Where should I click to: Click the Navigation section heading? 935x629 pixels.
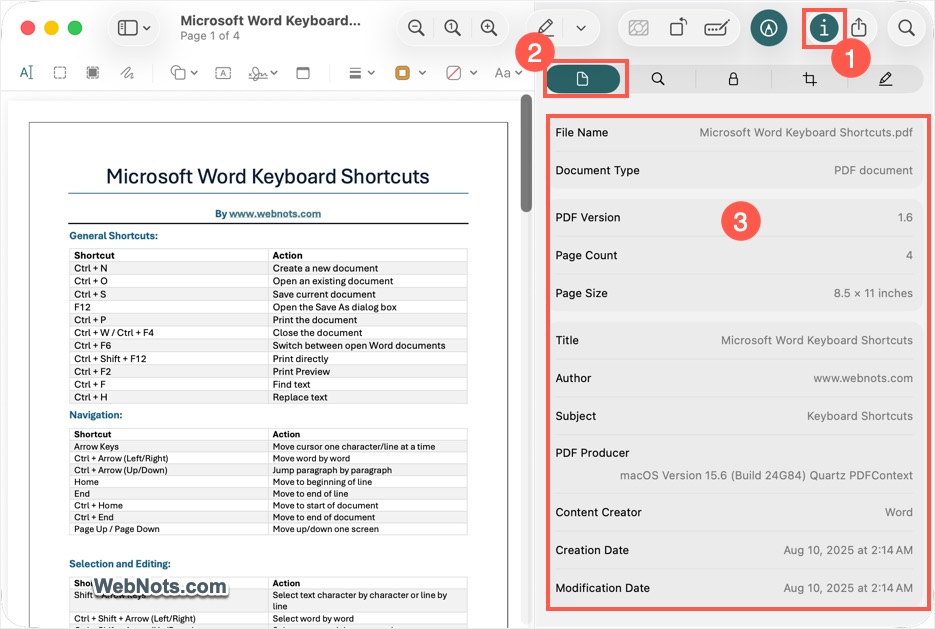pyautogui.click(x=95, y=414)
